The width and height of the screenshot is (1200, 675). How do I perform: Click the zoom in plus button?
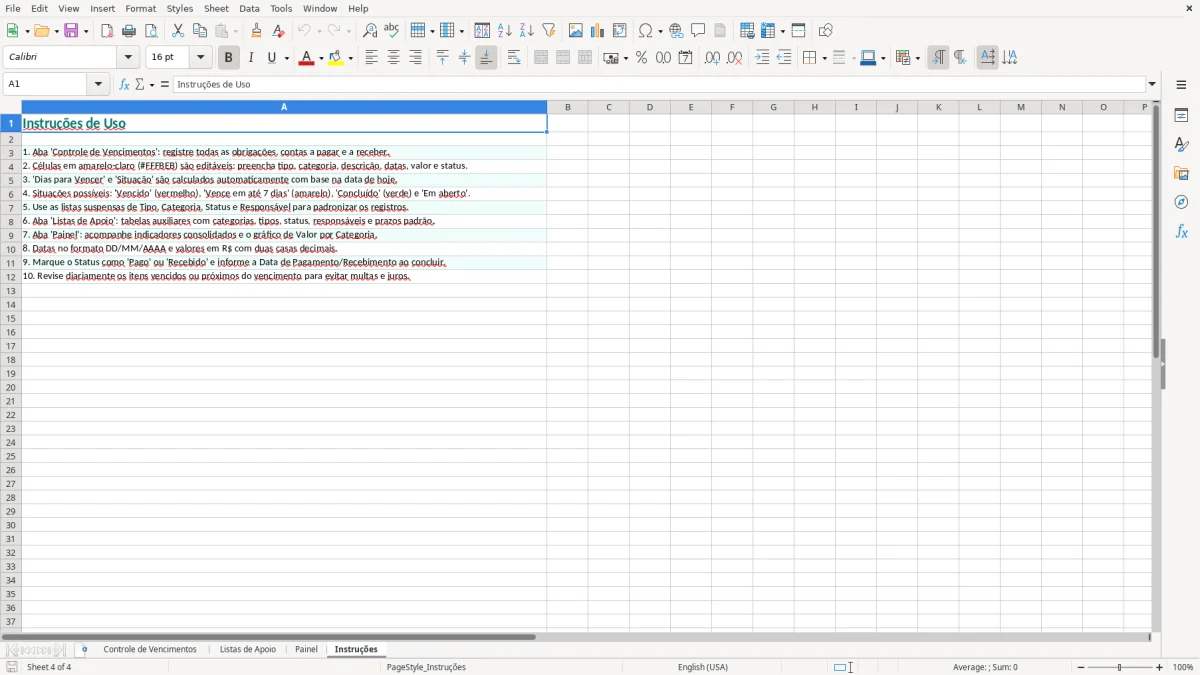[1160, 667]
